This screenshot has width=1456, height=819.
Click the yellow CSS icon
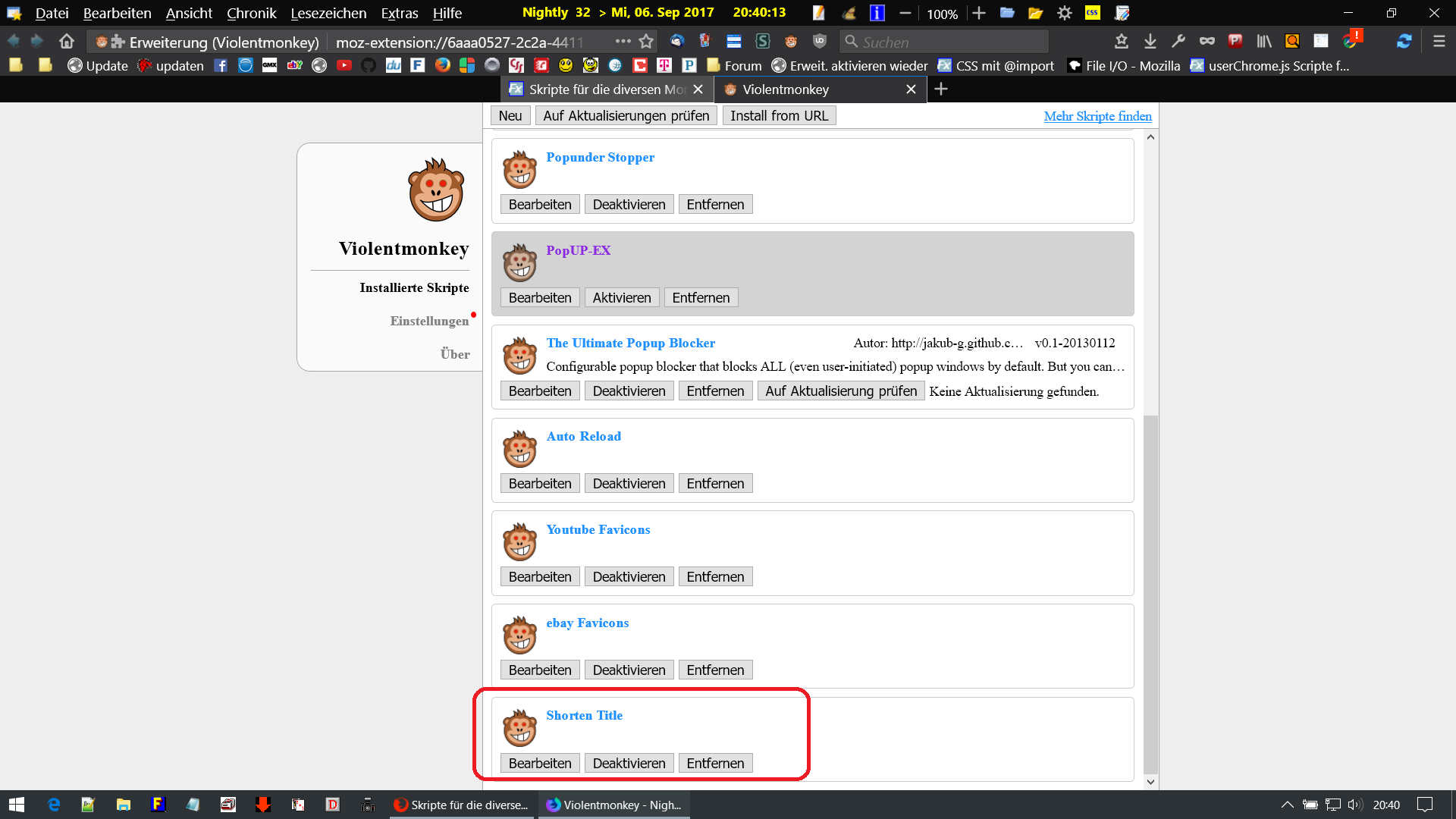1092,13
